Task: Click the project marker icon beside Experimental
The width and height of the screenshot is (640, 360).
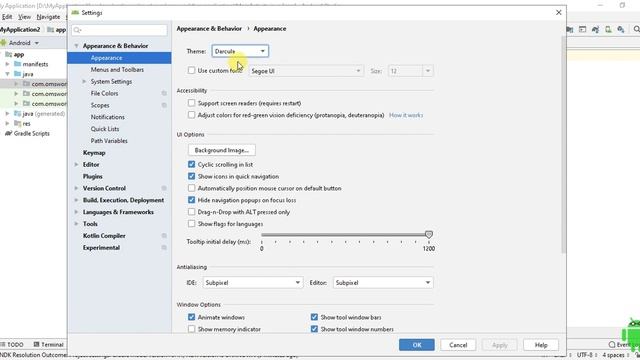Action: [x=164, y=248]
